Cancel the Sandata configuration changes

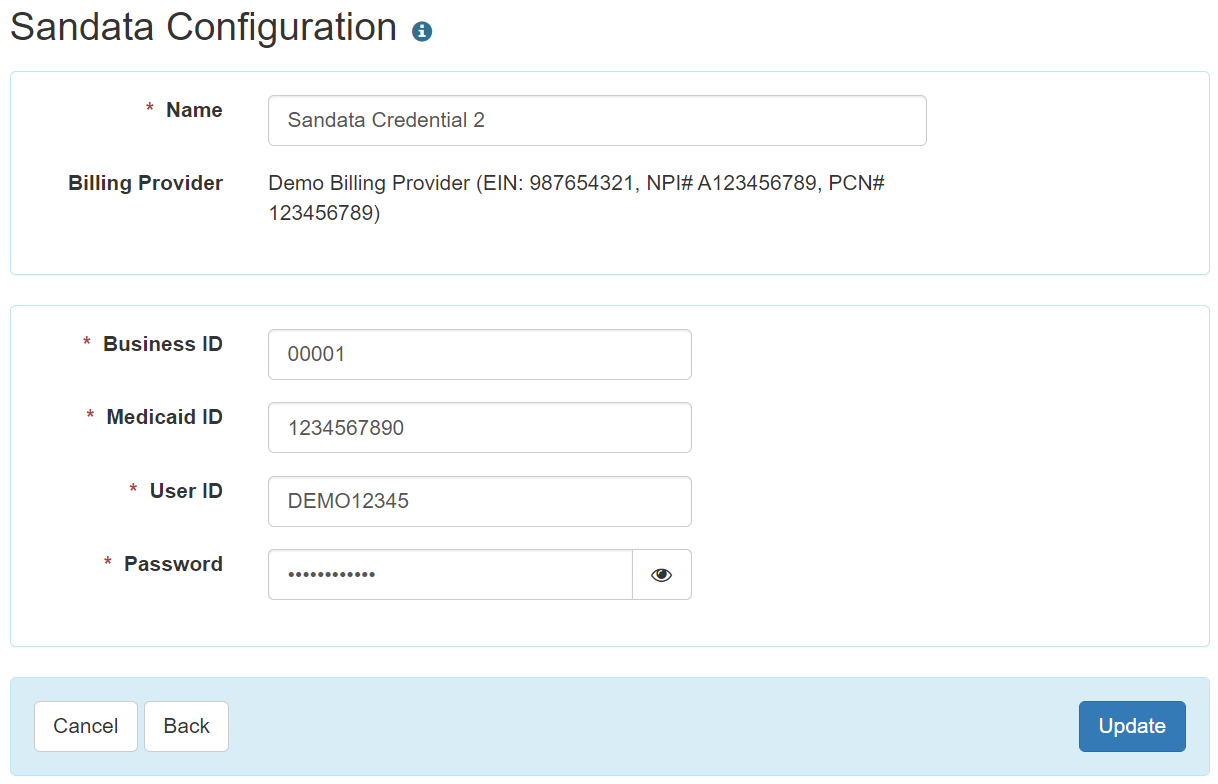point(86,726)
